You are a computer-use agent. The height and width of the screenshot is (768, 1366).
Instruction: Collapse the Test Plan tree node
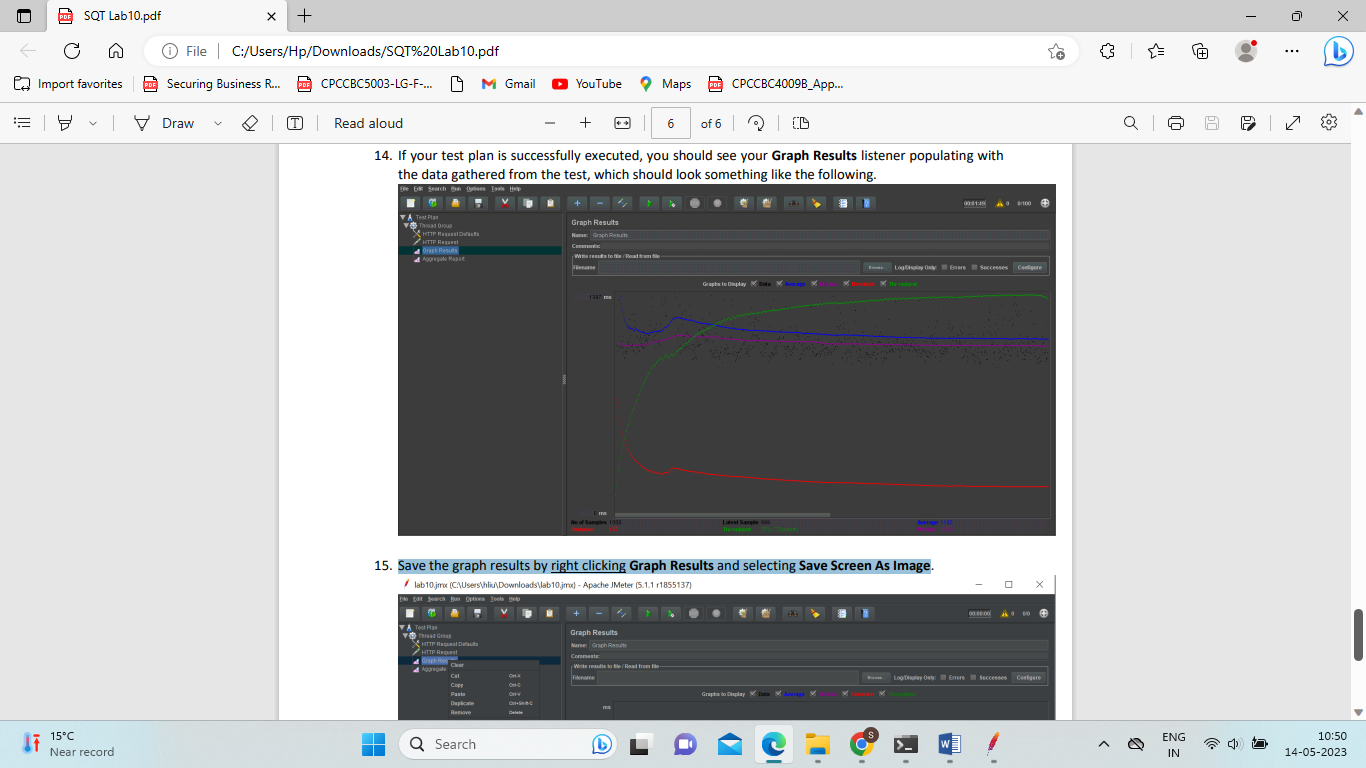[x=402, y=219]
